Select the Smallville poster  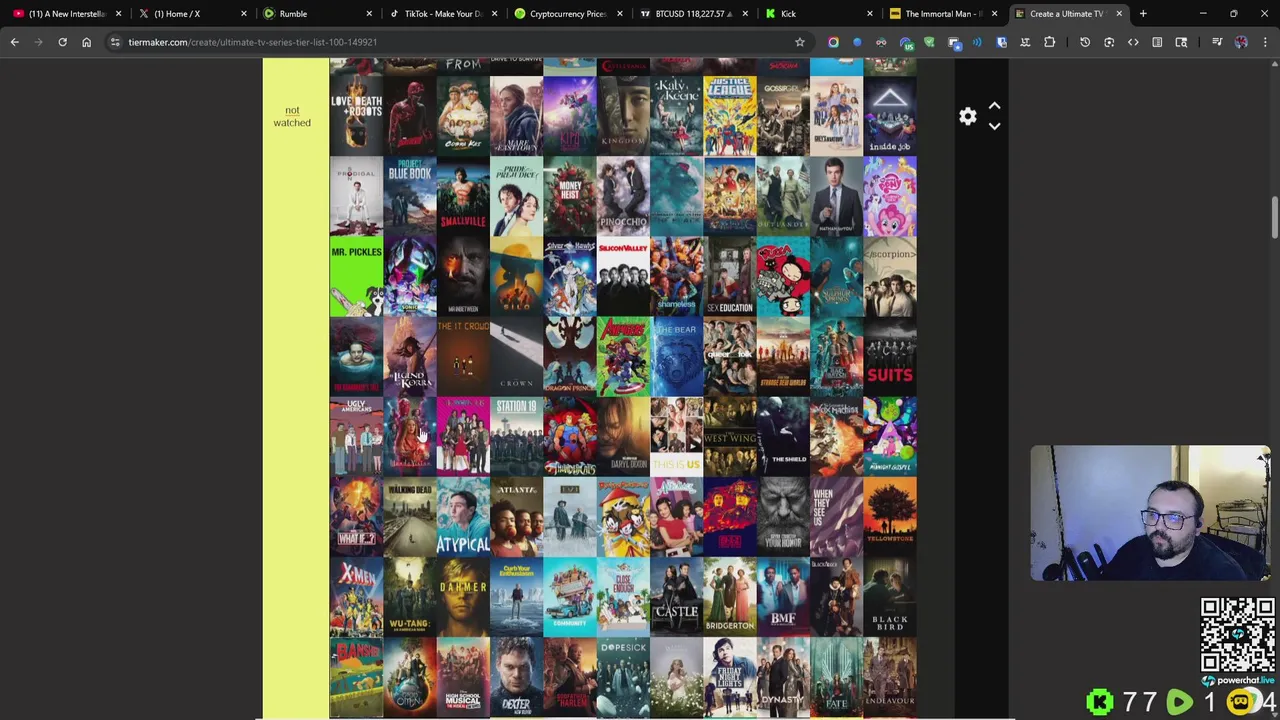(x=463, y=196)
